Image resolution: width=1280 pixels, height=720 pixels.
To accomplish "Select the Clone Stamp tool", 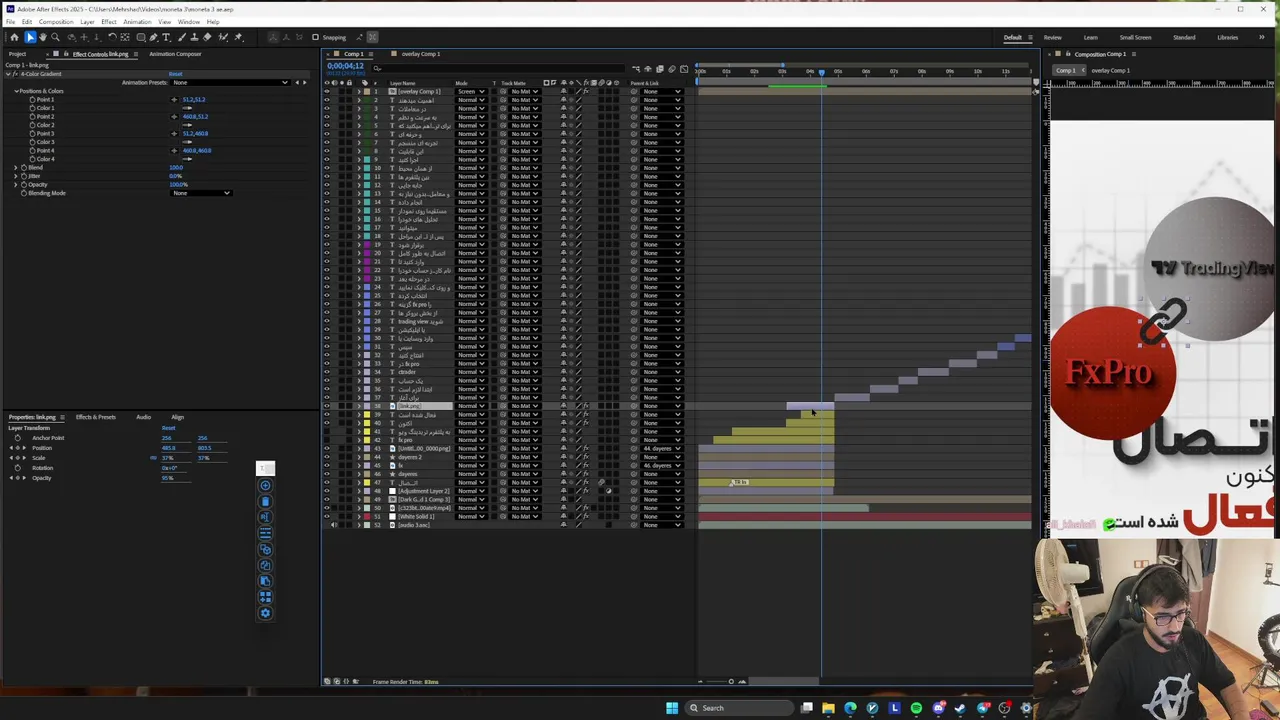I will pos(195,37).
